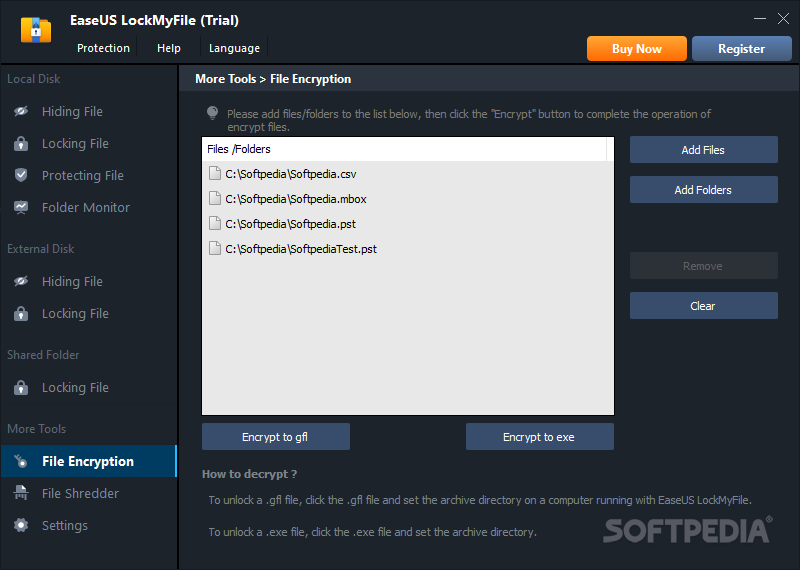Click the Buy Now button
This screenshot has height=570, width=800.
(x=637, y=48)
